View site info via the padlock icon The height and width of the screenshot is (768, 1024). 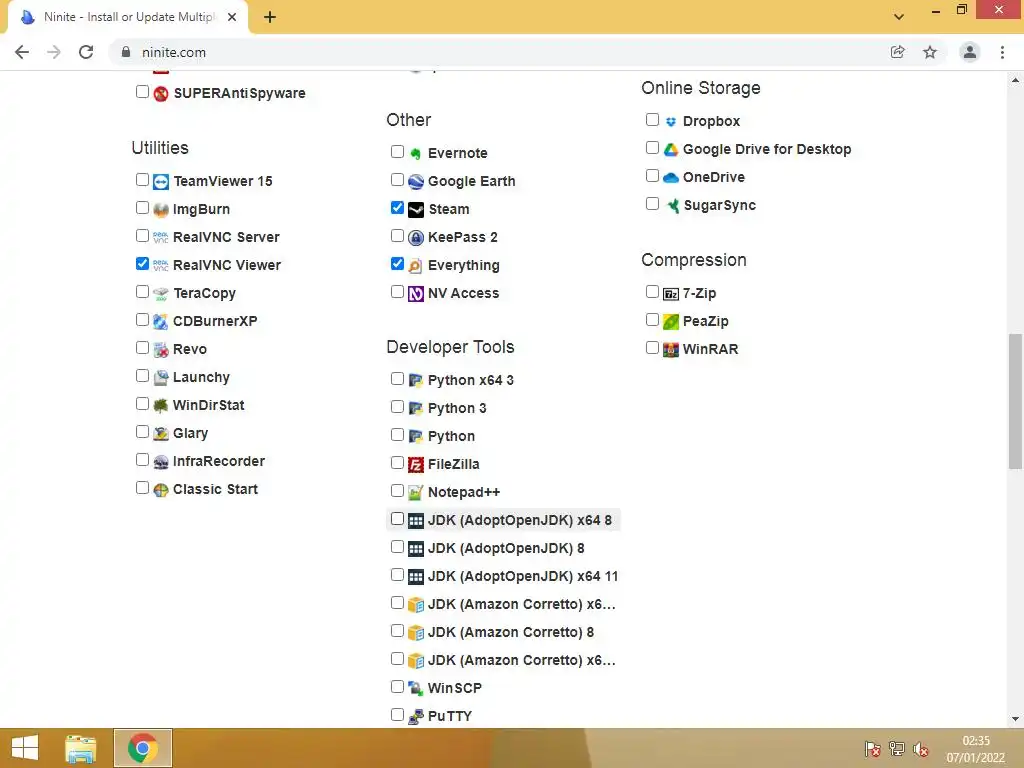pos(126,52)
